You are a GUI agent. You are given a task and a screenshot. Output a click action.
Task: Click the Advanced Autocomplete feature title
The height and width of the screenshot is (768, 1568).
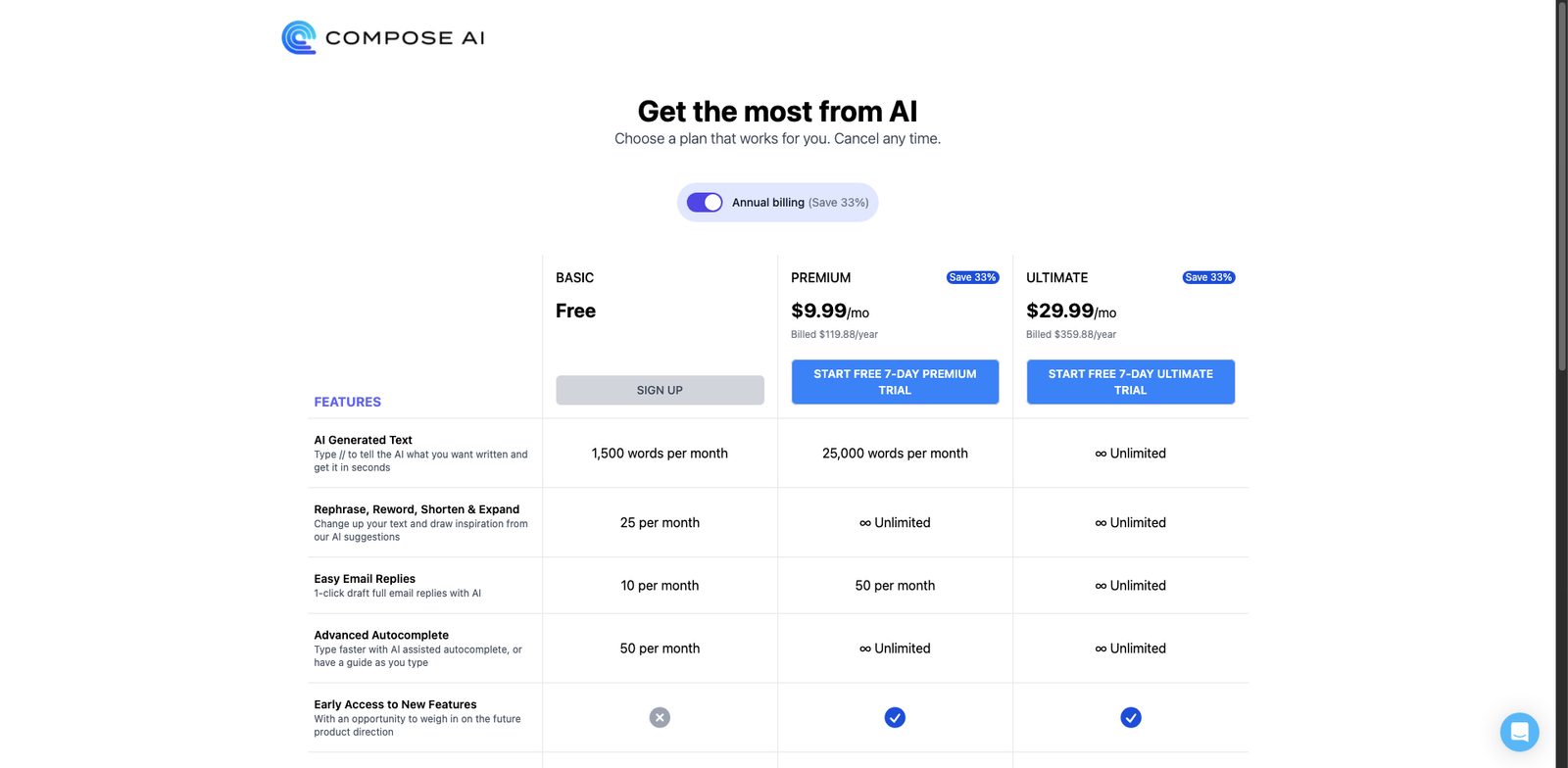coord(381,635)
